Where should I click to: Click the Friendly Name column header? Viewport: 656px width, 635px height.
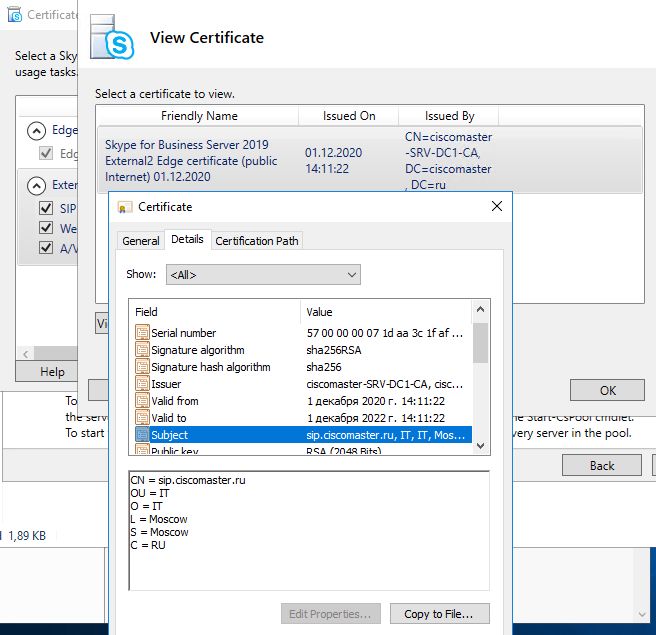[x=197, y=116]
